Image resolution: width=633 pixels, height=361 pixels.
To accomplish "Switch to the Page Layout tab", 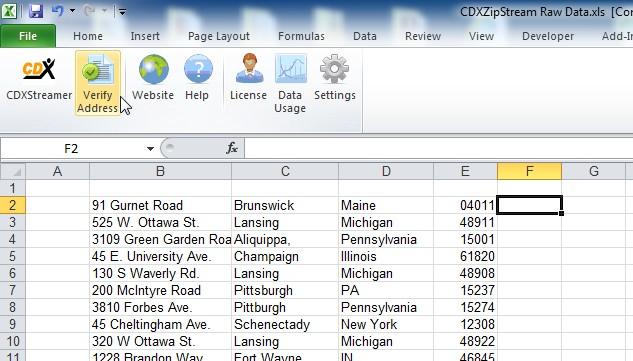I will [219, 36].
